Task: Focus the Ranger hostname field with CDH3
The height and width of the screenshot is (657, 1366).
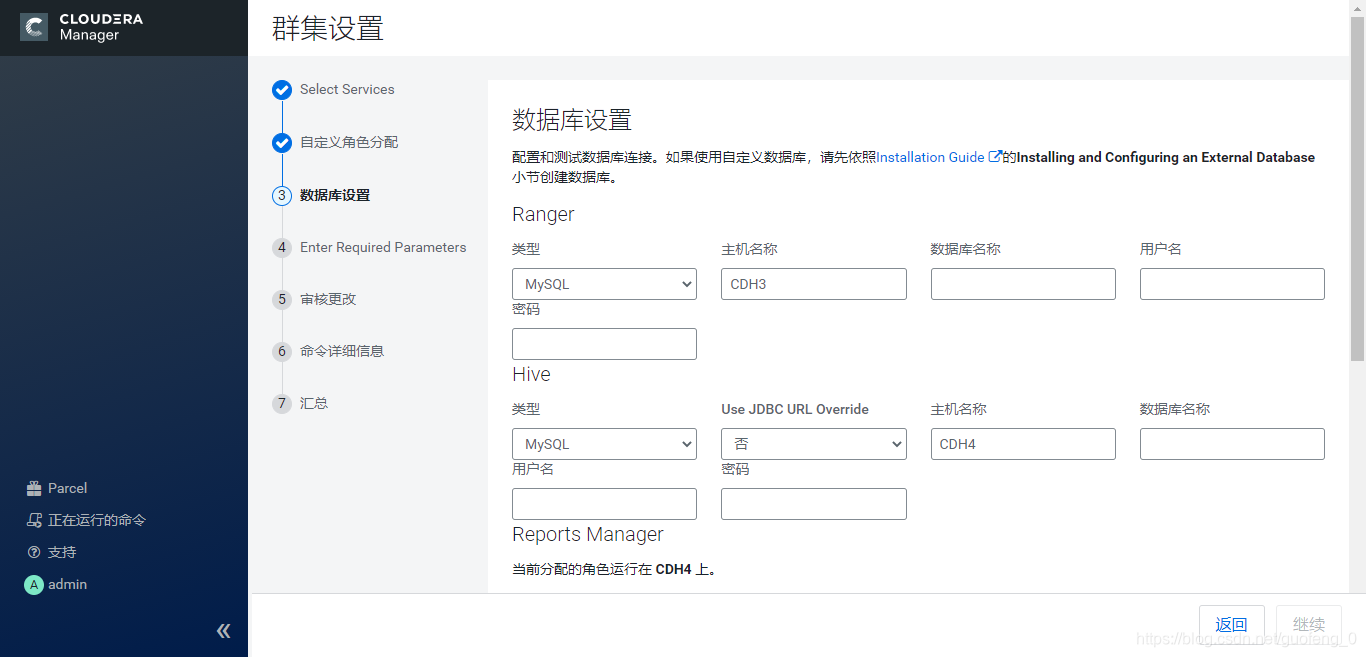Action: [x=814, y=284]
